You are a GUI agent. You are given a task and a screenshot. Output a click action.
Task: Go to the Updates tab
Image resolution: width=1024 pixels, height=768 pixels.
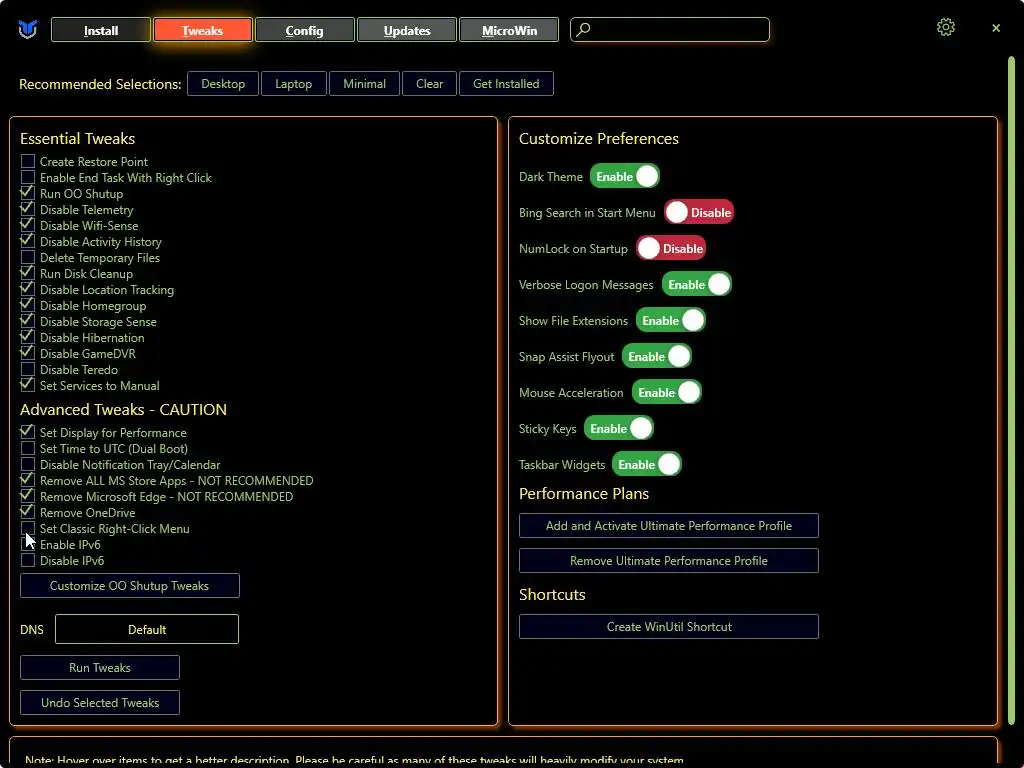click(407, 30)
